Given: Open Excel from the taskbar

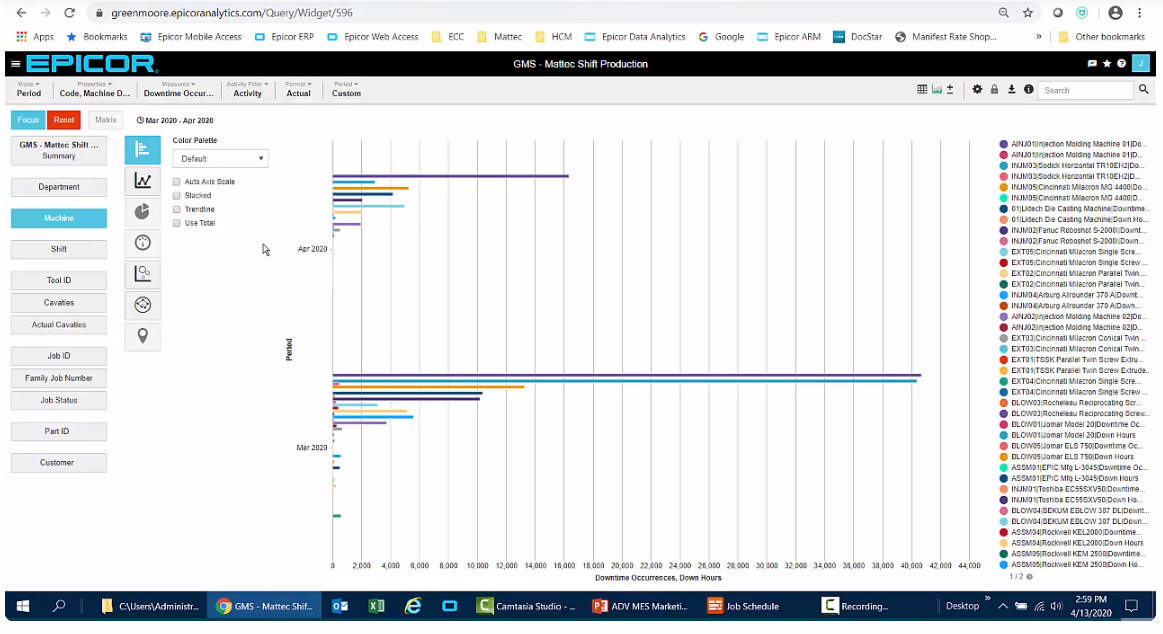Looking at the screenshot, I should [x=376, y=606].
